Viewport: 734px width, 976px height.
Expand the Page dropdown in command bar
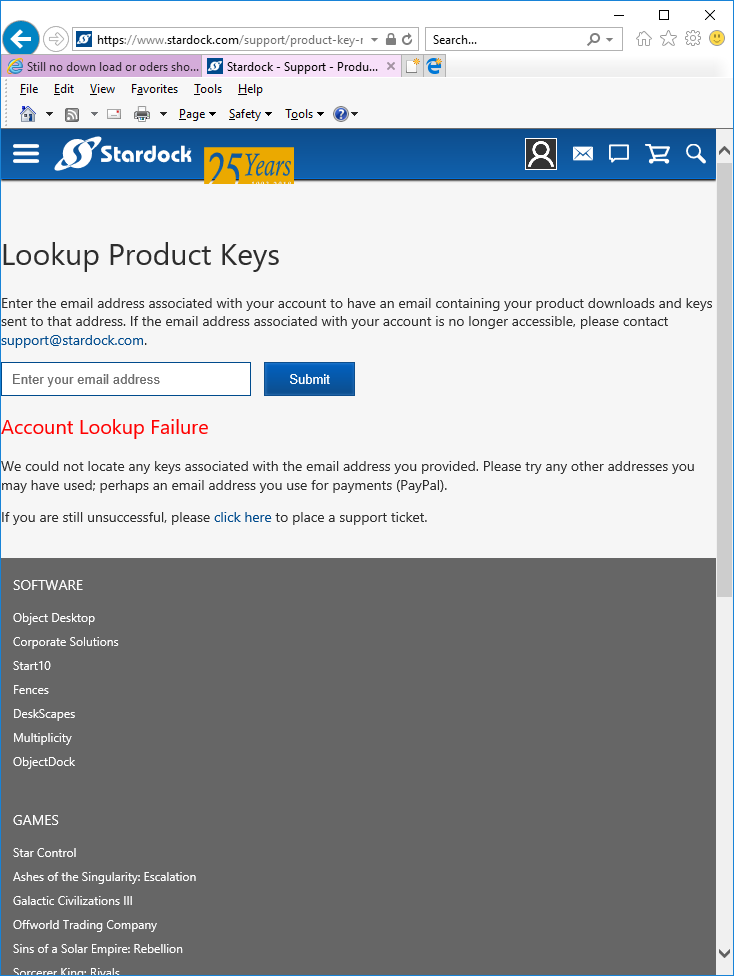[197, 114]
